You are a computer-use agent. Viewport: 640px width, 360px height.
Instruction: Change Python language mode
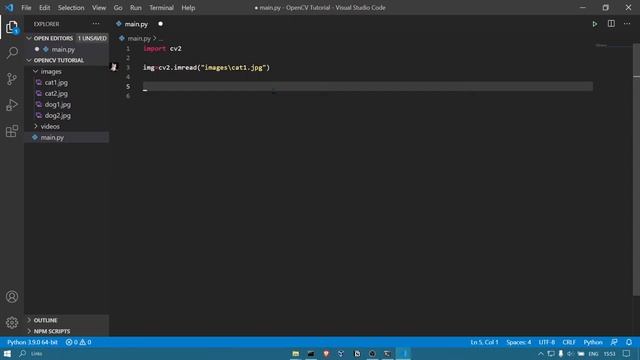(593, 342)
